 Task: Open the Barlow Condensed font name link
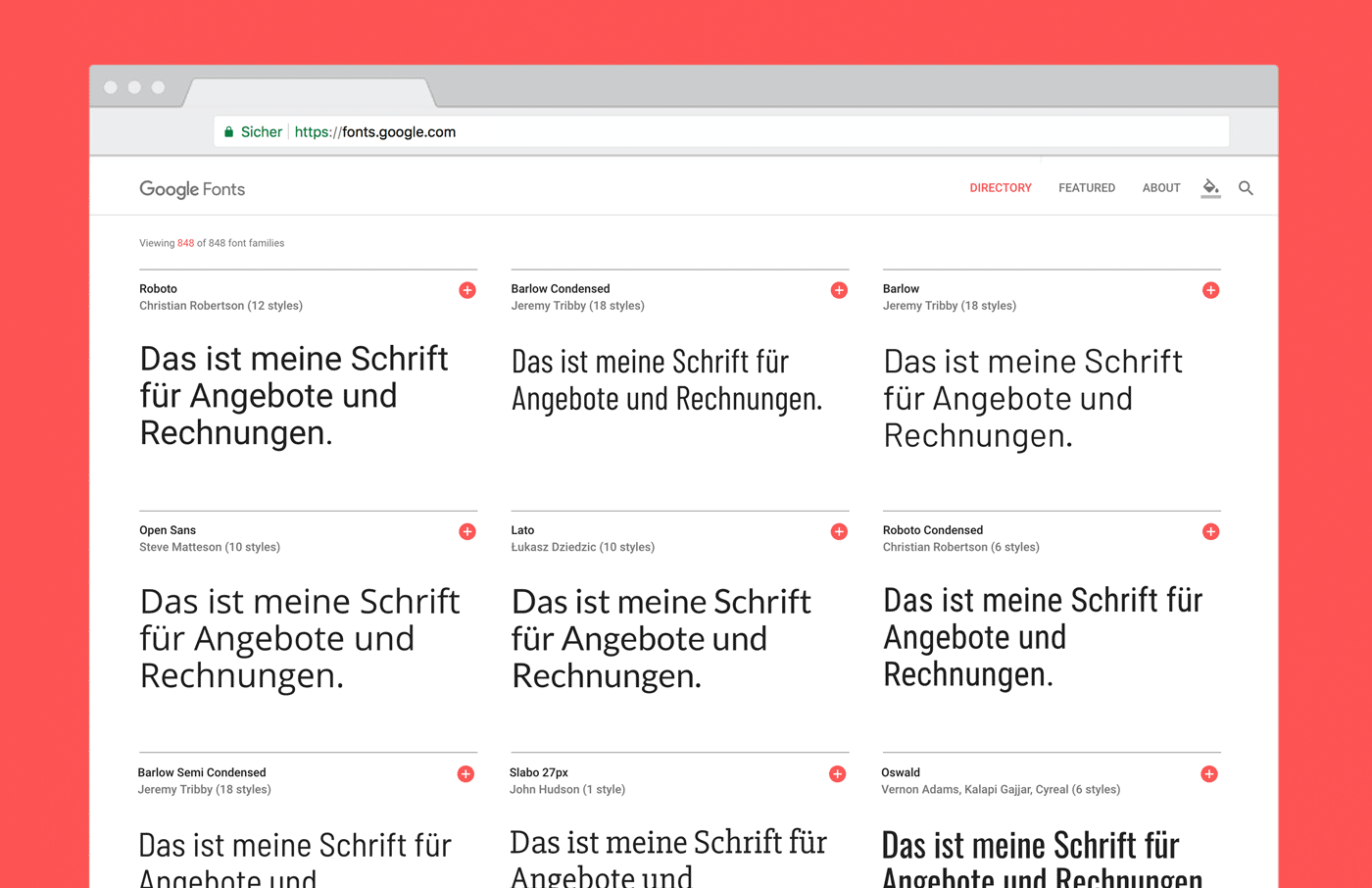click(x=561, y=289)
